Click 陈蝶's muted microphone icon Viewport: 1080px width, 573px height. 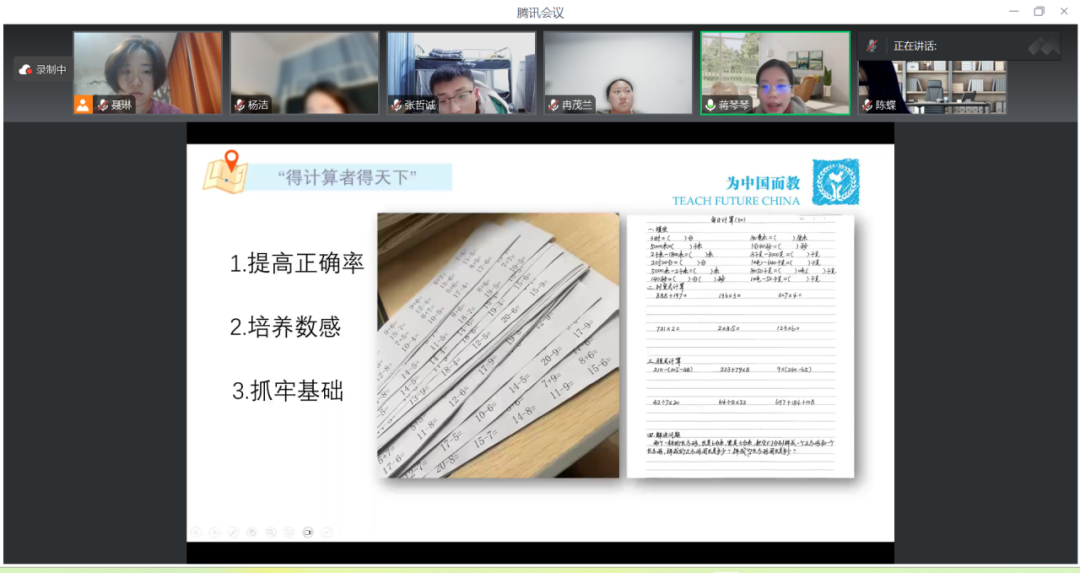867,105
